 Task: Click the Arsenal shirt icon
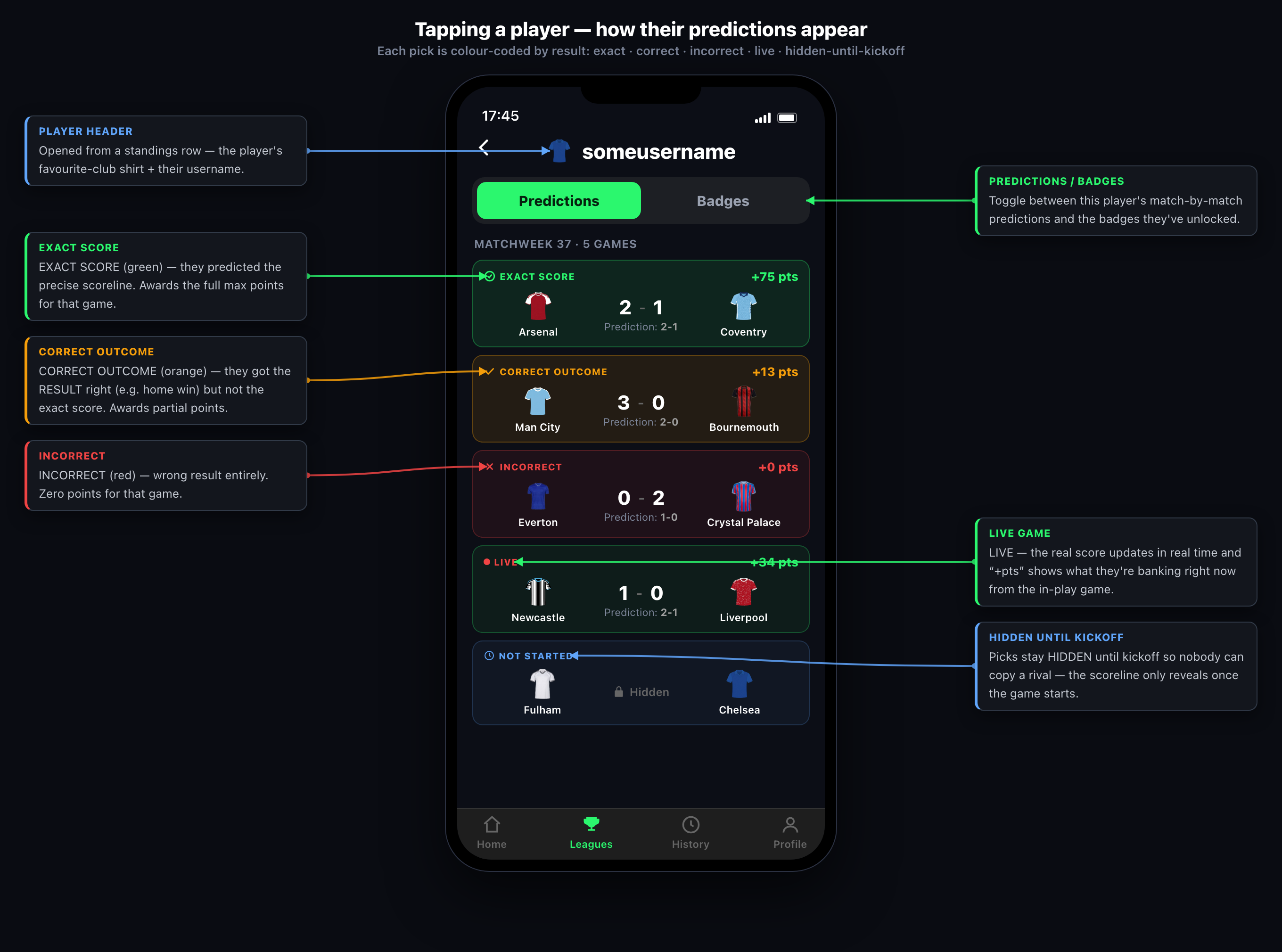[x=538, y=306]
